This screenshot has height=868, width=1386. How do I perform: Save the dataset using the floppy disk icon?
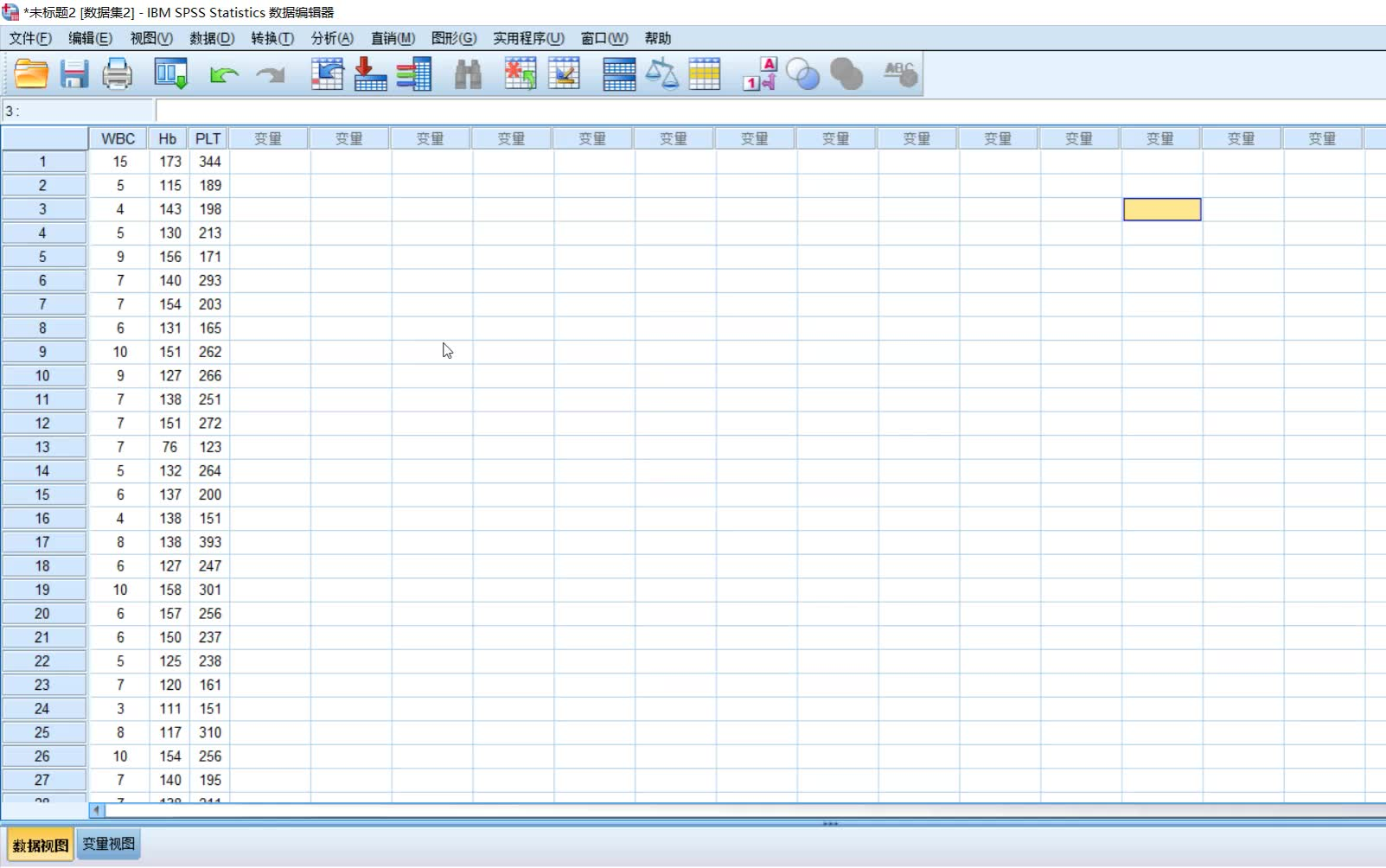coord(74,74)
